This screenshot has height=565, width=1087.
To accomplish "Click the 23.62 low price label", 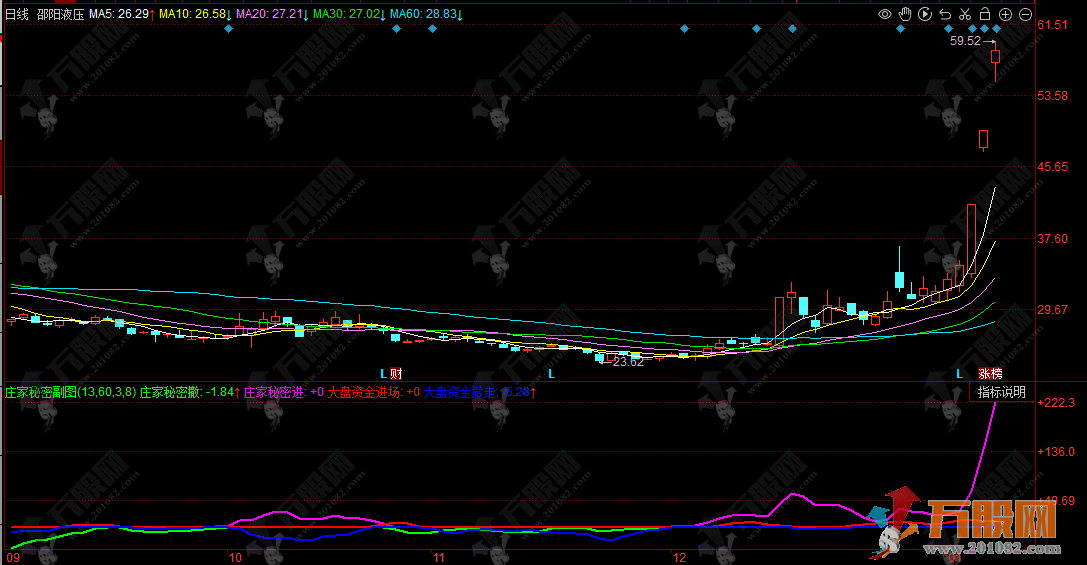I will pos(628,362).
